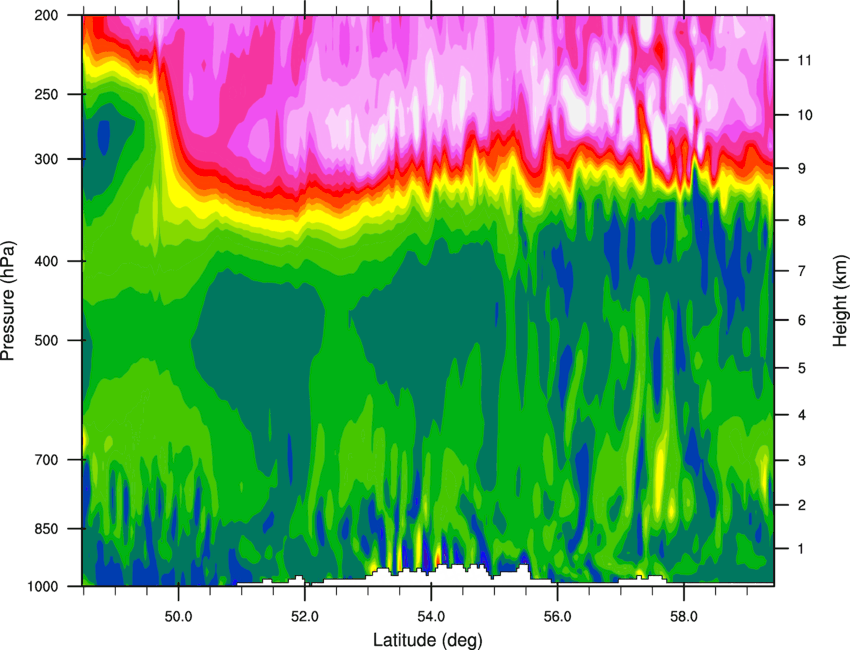The image size is (850, 650).
Task: Click the 850 pressure tick label
Action: click(47, 529)
